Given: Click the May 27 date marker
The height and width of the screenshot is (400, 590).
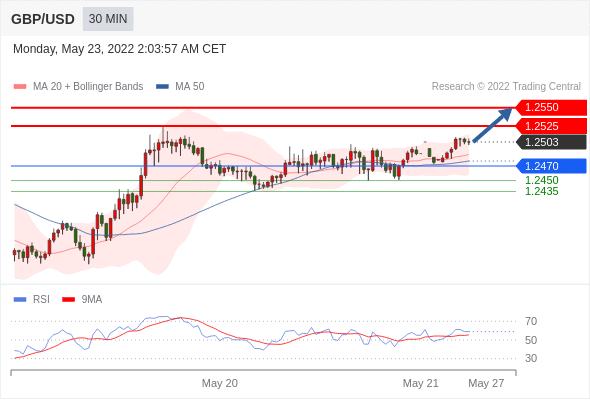Looking at the screenshot, I should tap(486, 383).
